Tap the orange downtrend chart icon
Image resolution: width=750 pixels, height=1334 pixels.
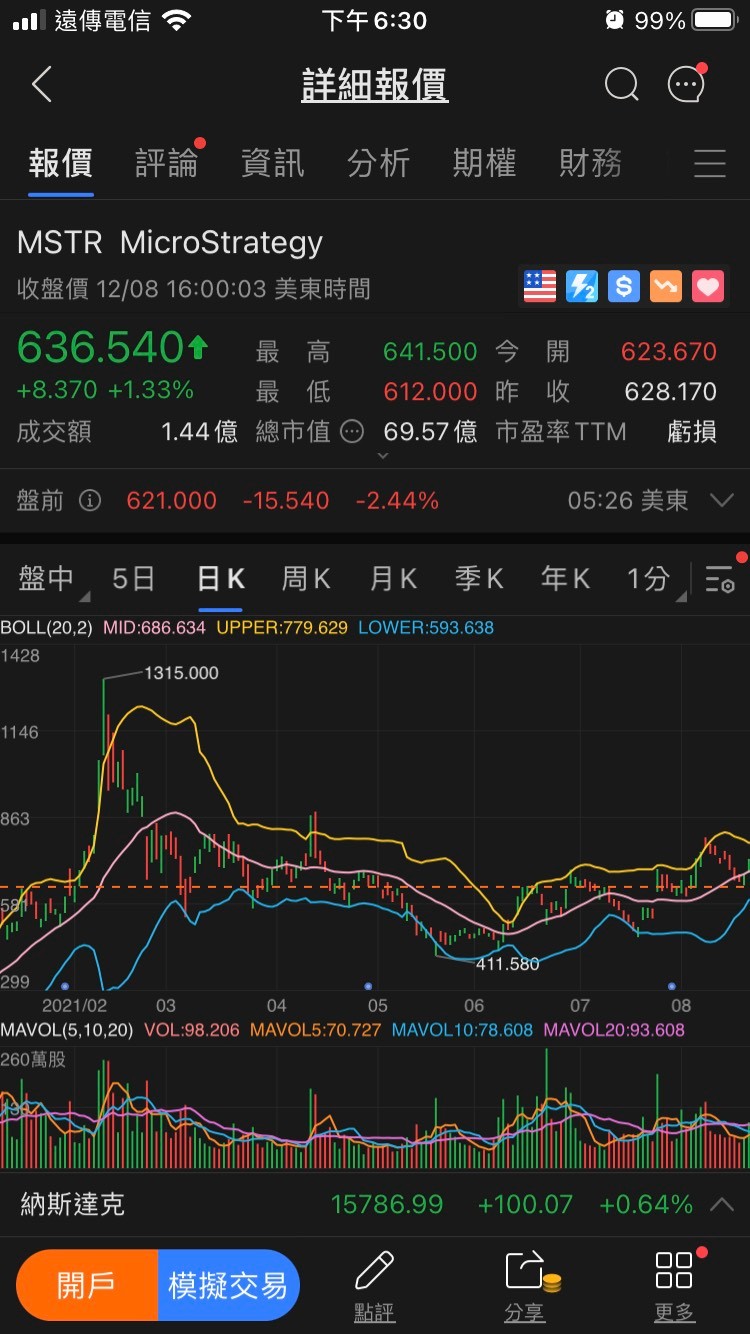point(666,287)
